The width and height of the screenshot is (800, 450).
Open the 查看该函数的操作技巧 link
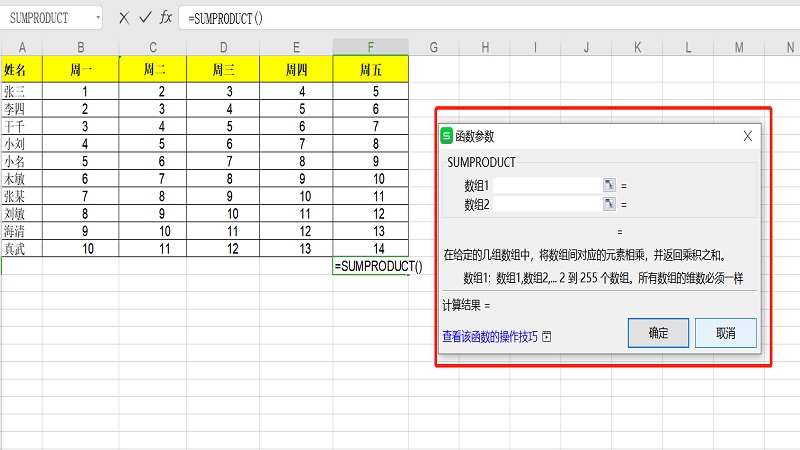[490, 338]
